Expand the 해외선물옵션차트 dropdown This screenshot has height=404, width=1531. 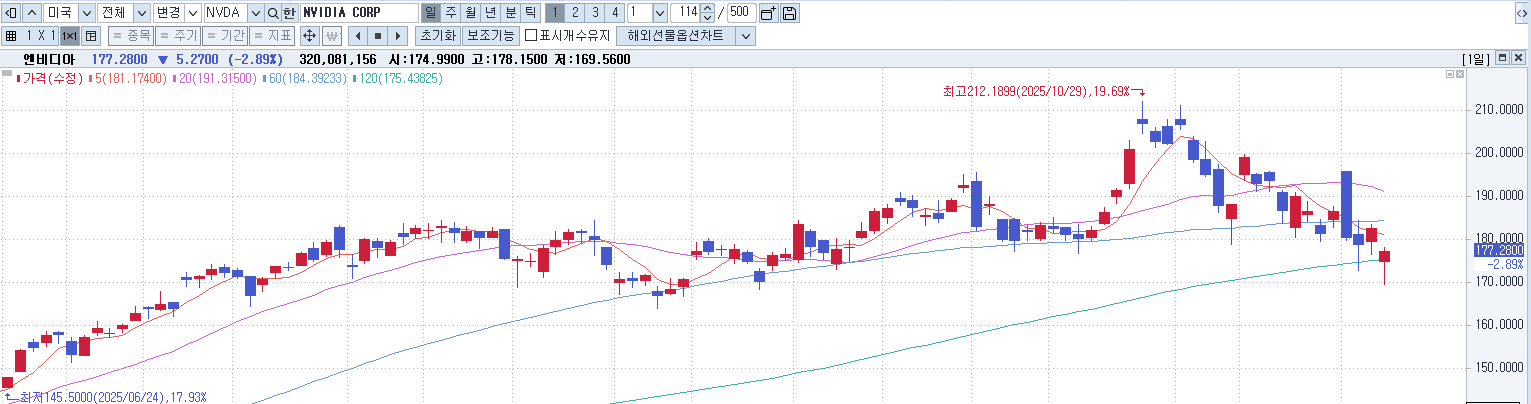click(745, 36)
